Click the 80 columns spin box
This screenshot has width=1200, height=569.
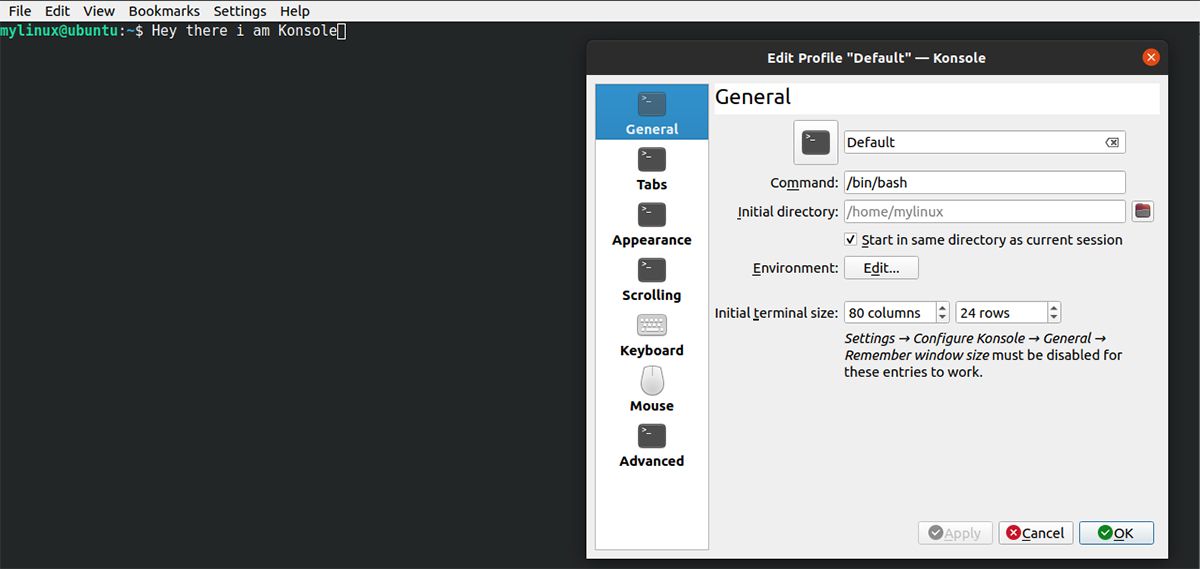click(897, 313)
